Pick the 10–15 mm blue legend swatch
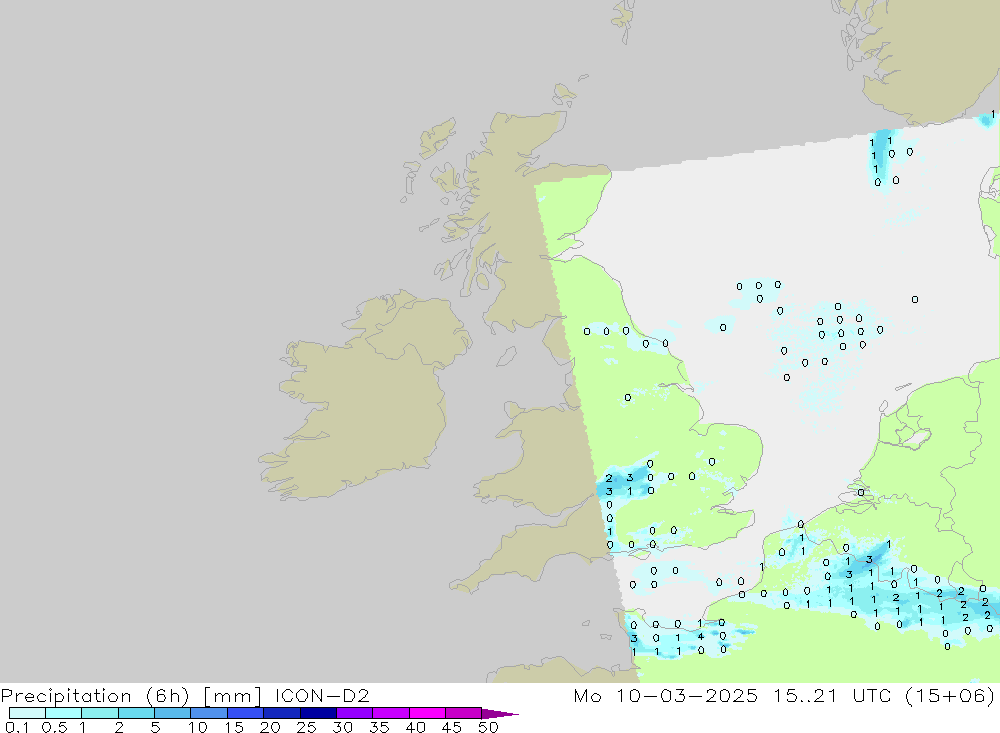 [208, 713]
